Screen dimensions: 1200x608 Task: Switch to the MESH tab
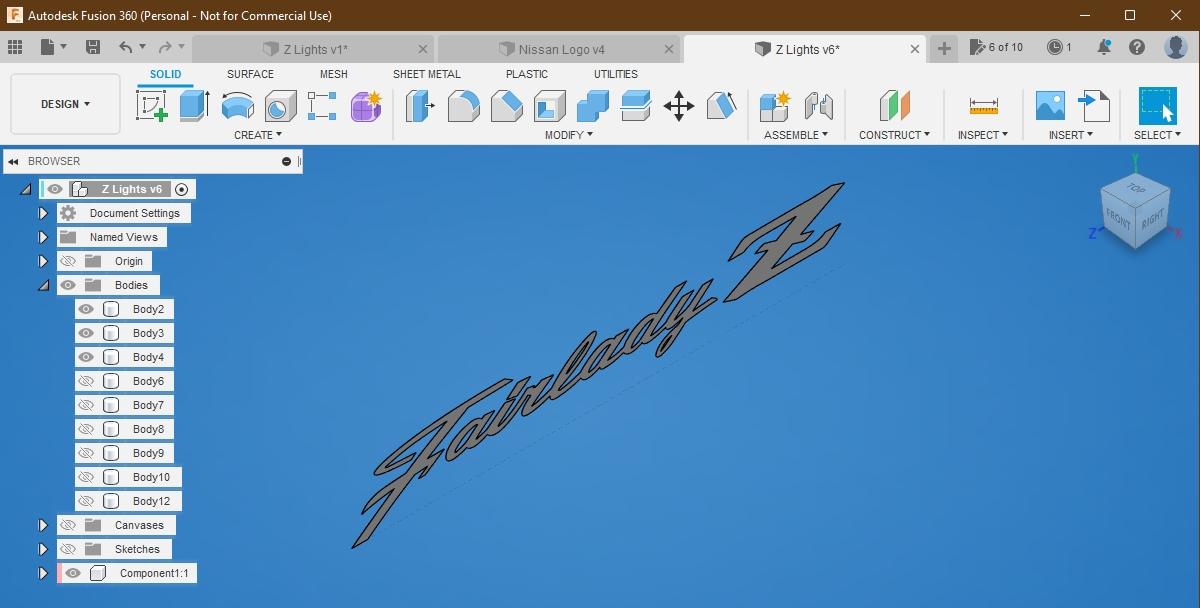[334, 74]
